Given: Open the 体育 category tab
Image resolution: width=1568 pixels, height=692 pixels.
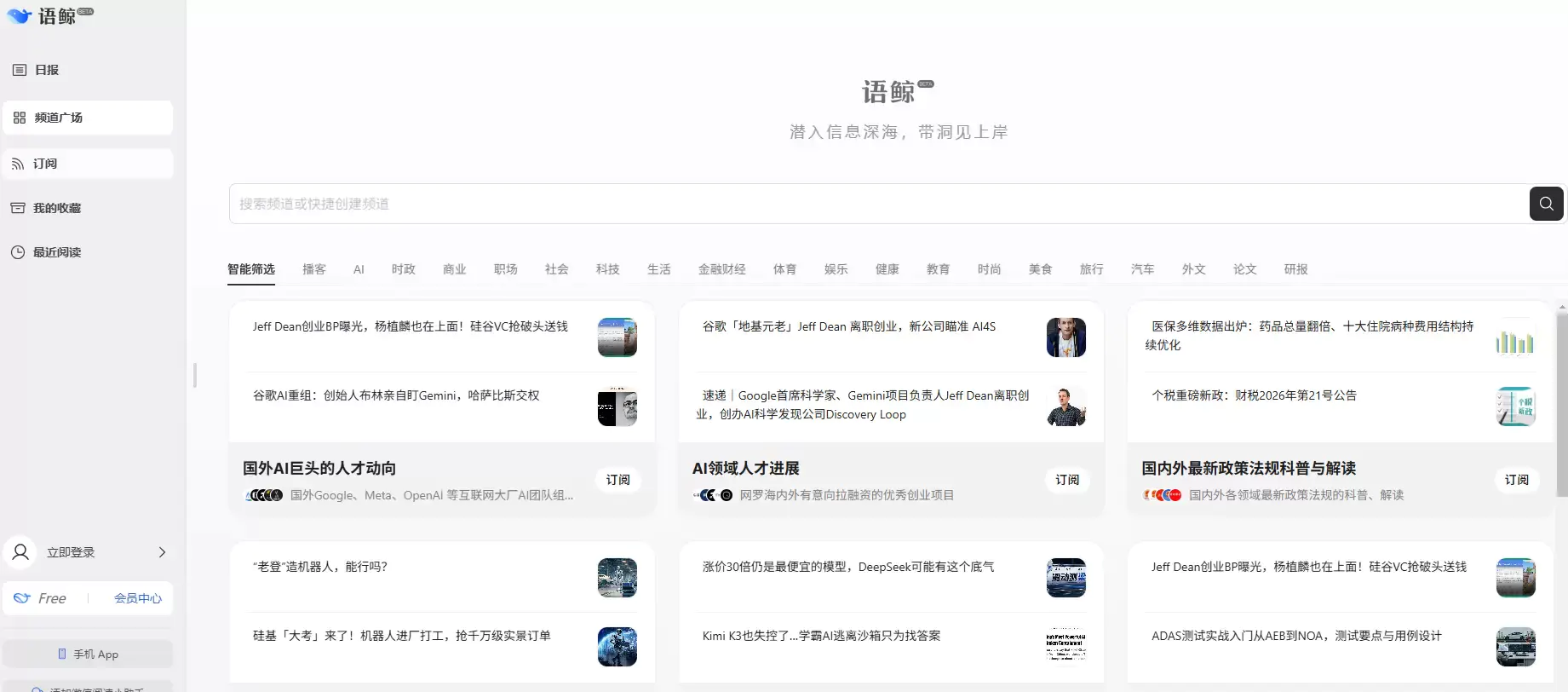Looking at the screenshot, I should [x=785, y=269].
